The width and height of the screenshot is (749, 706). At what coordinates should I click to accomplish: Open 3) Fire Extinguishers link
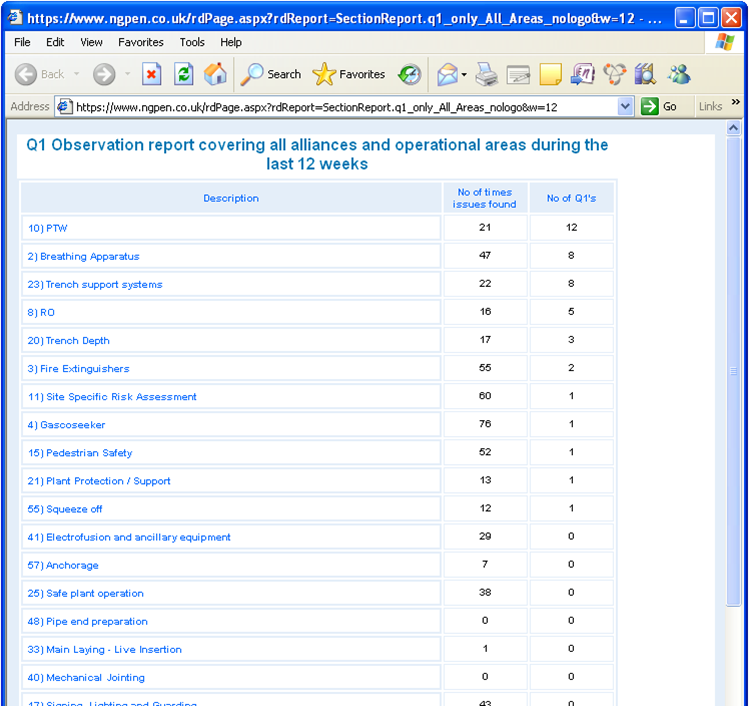[78, 369]
